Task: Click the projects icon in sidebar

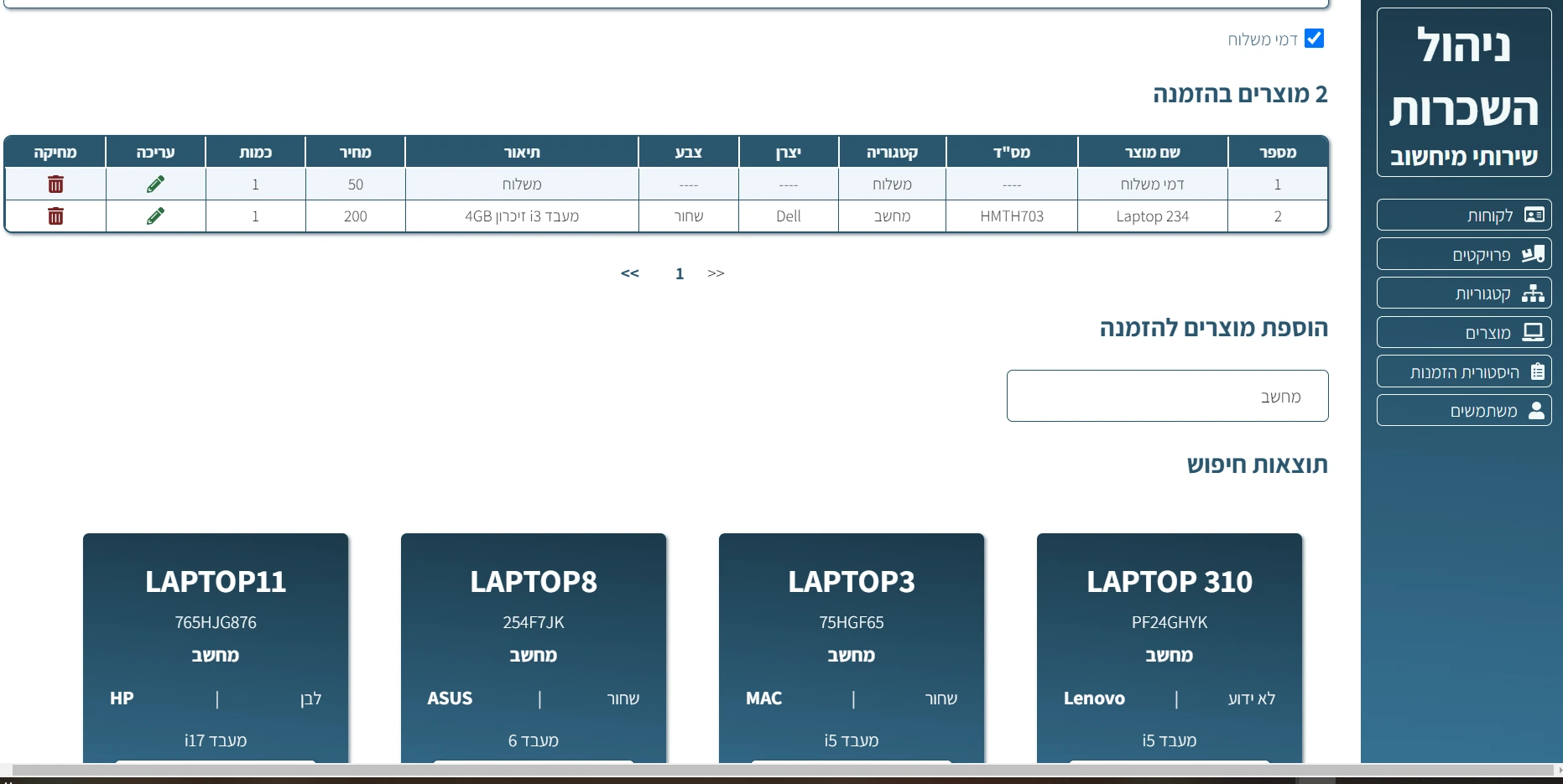Action: point(1533,254)
